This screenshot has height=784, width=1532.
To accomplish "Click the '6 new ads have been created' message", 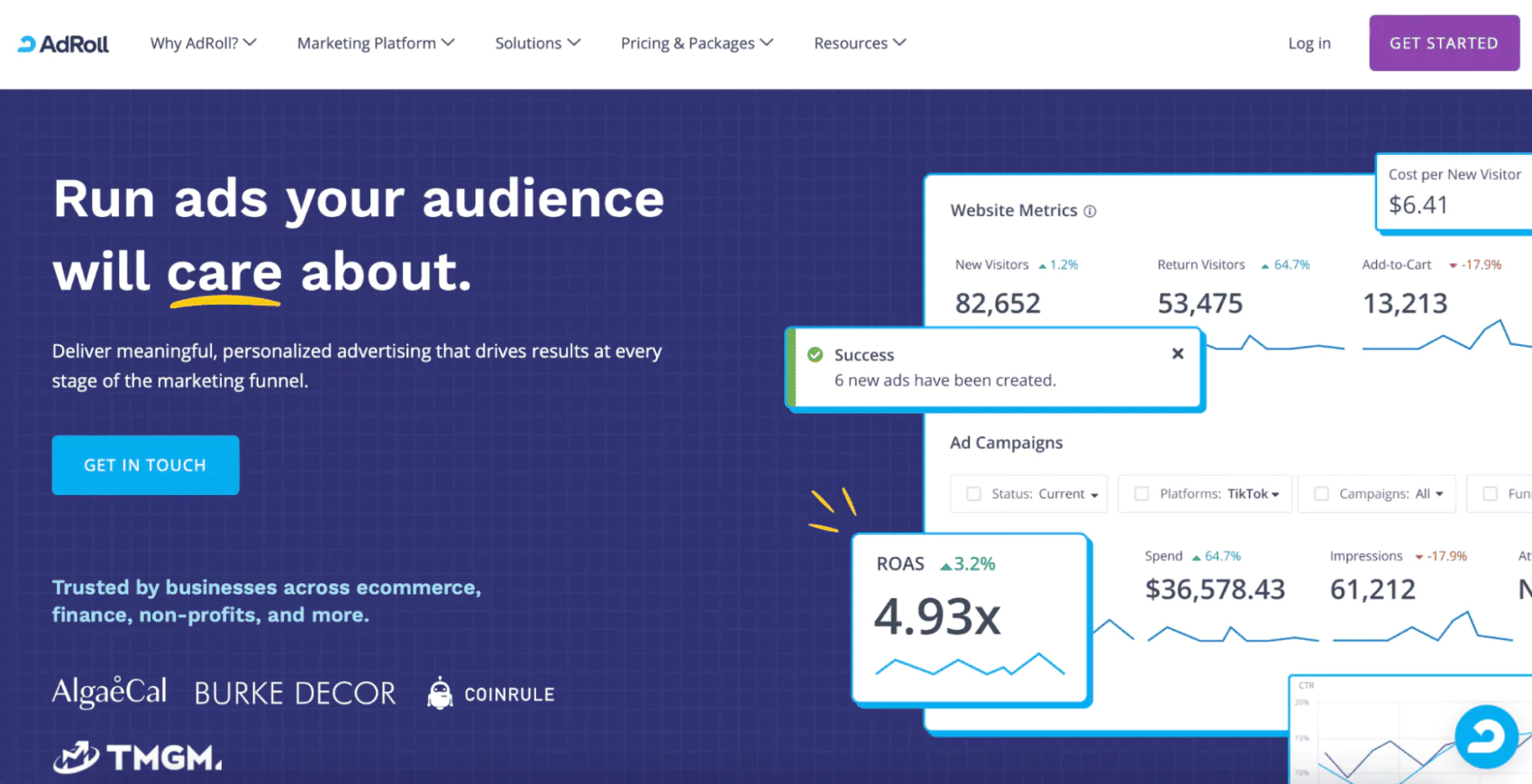I will pos(944,380).
